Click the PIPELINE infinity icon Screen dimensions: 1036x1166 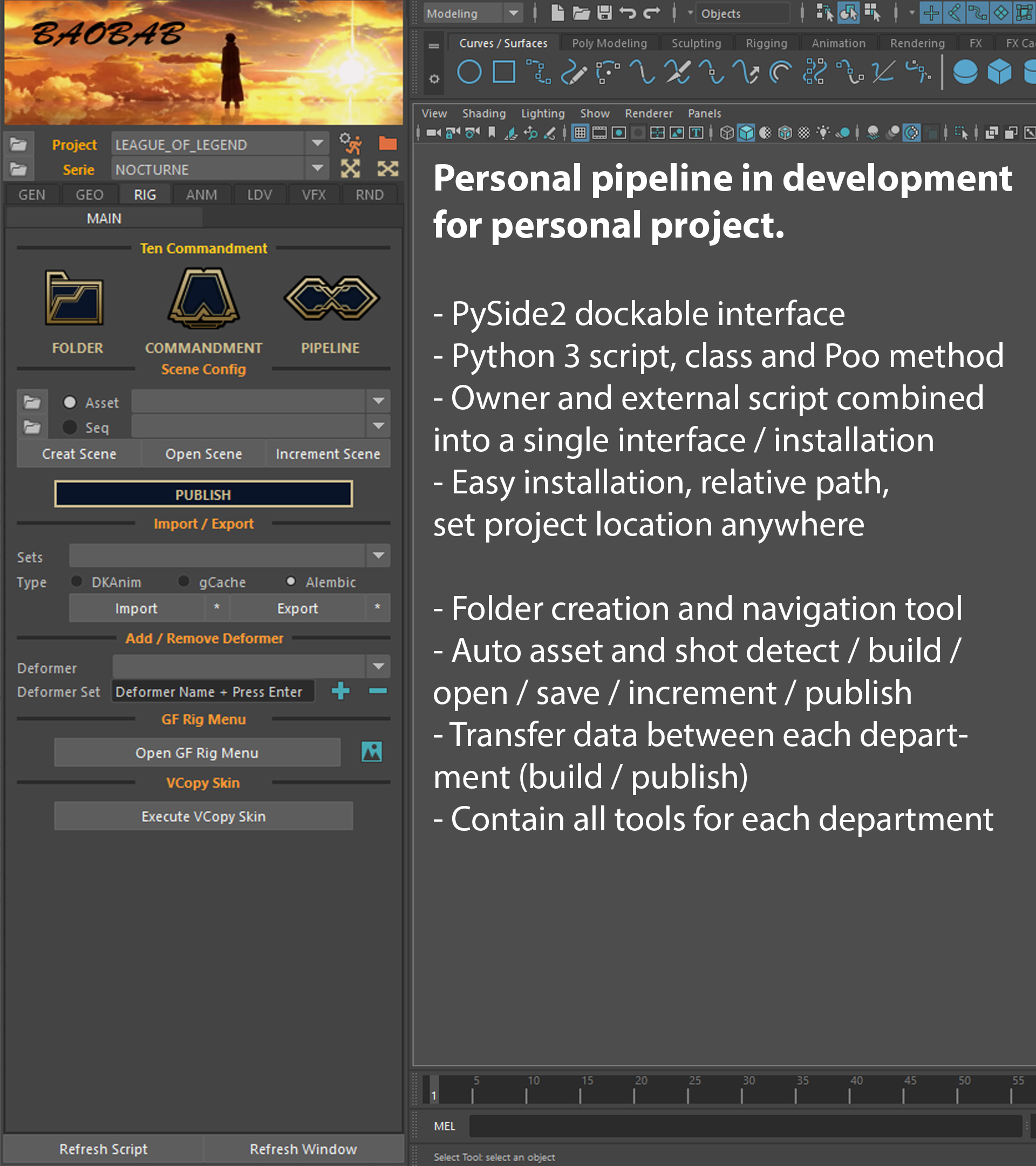coord(331,299)
